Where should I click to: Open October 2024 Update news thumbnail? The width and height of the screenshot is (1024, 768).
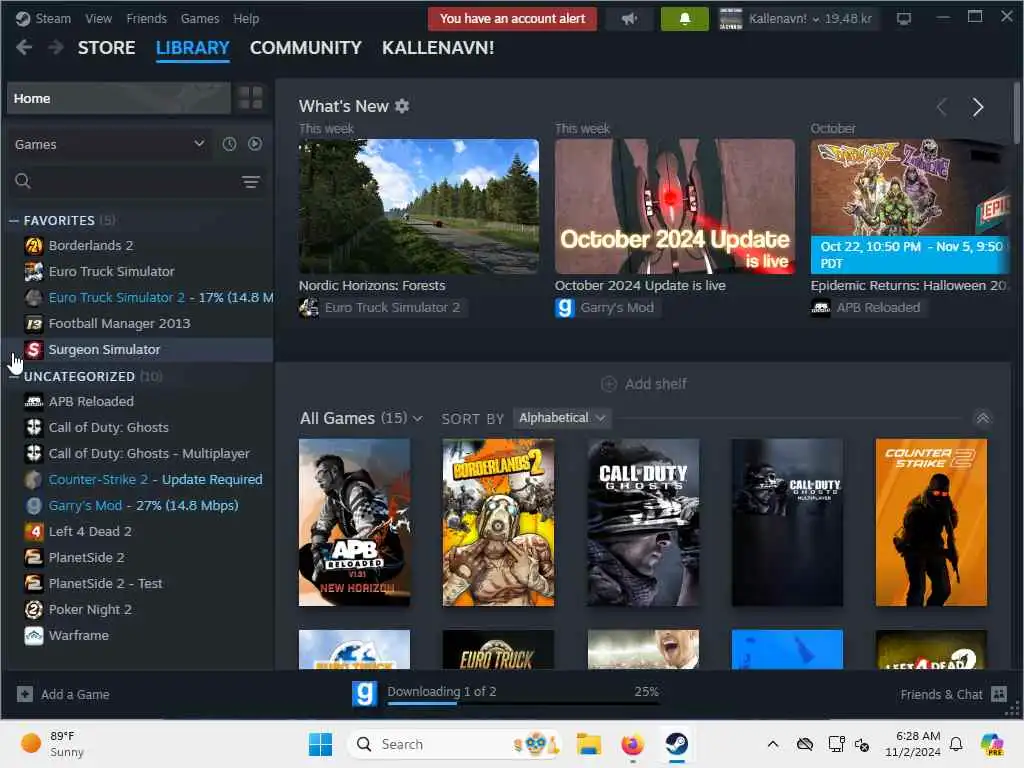click(675, 206)
